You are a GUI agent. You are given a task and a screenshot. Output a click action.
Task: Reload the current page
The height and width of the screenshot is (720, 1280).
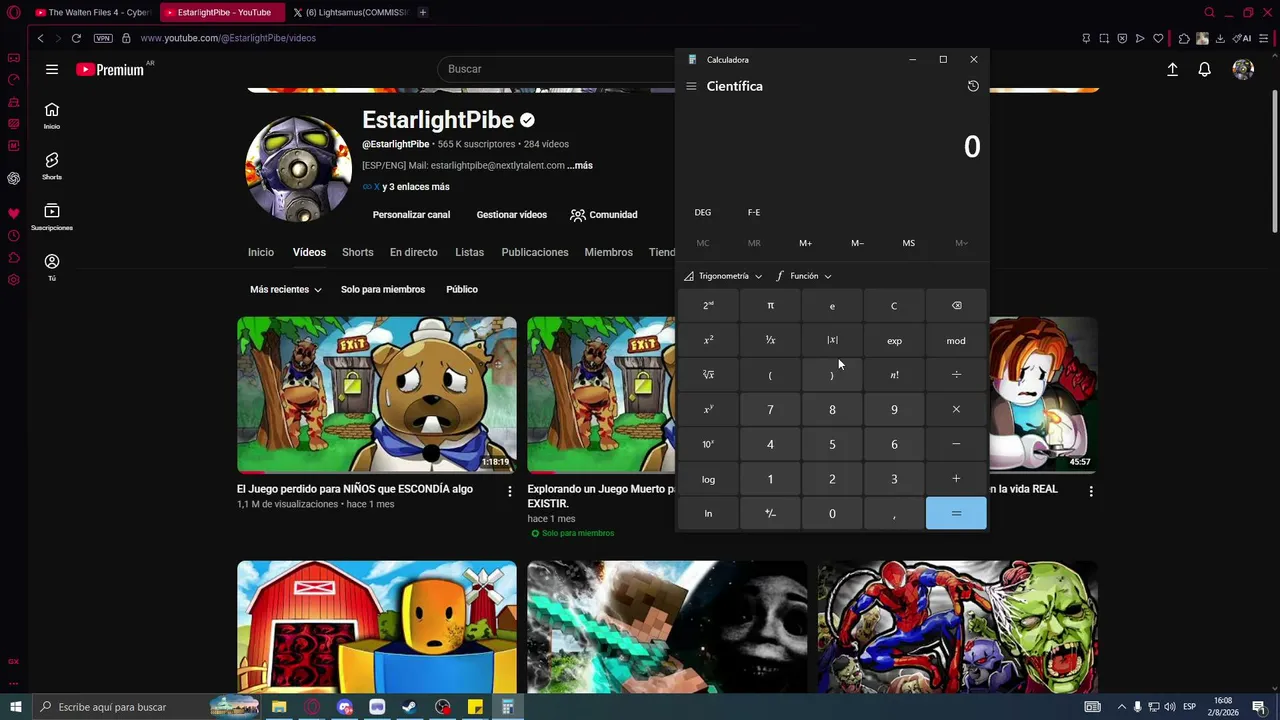[76, 38]
